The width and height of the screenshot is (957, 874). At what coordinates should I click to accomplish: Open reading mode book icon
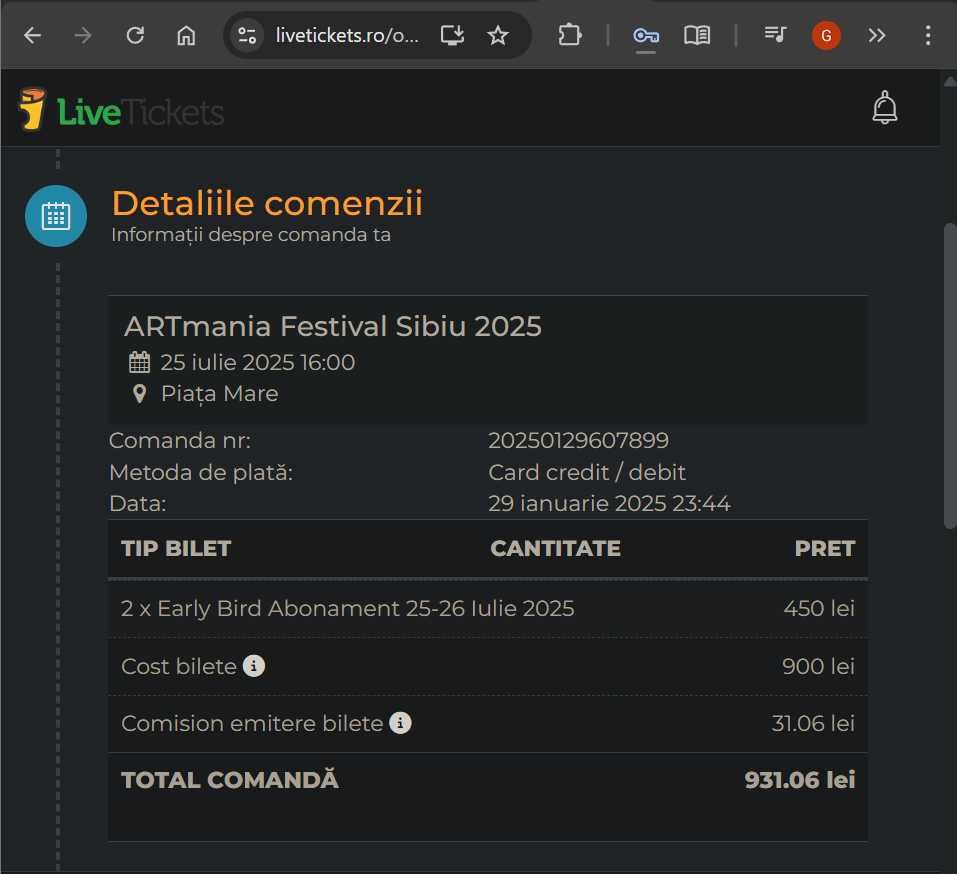pos(696,35)
